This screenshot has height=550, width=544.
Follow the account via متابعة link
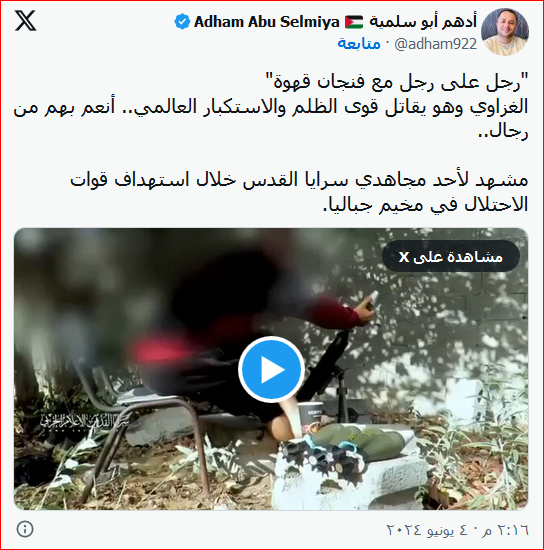pos(359,44)
